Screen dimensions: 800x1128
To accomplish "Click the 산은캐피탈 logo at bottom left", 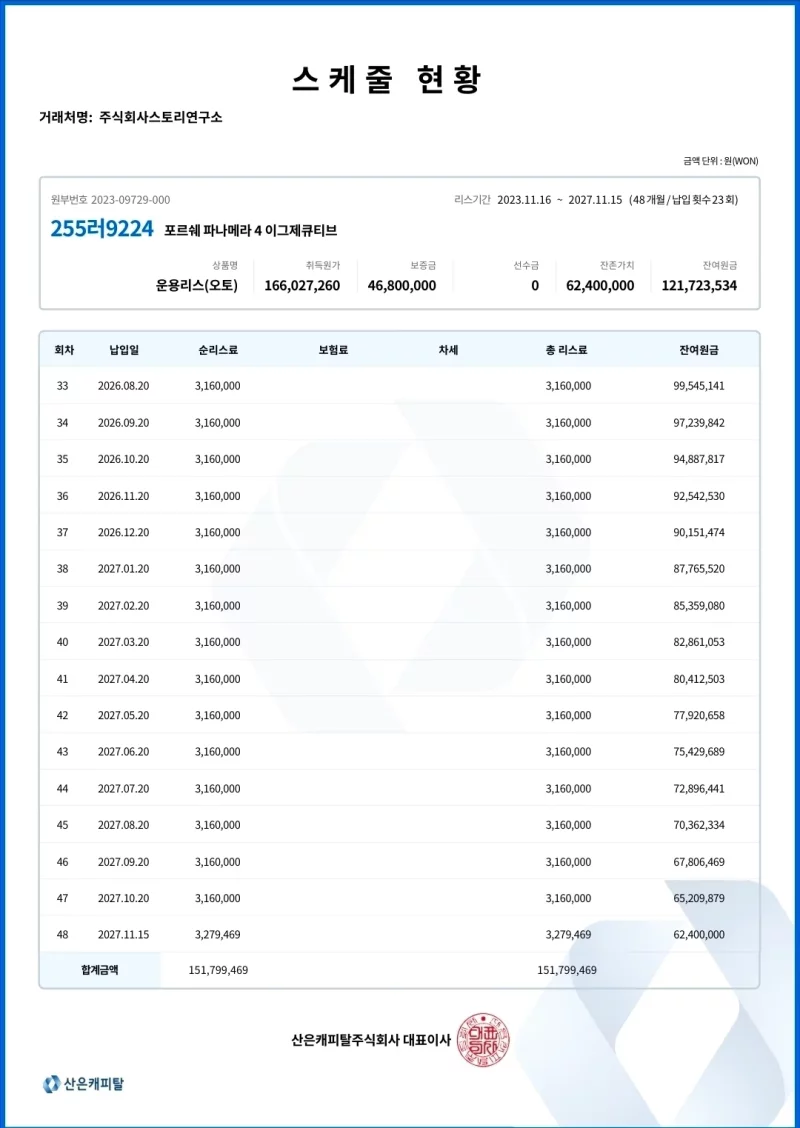I will click(x=84, y=1083).
